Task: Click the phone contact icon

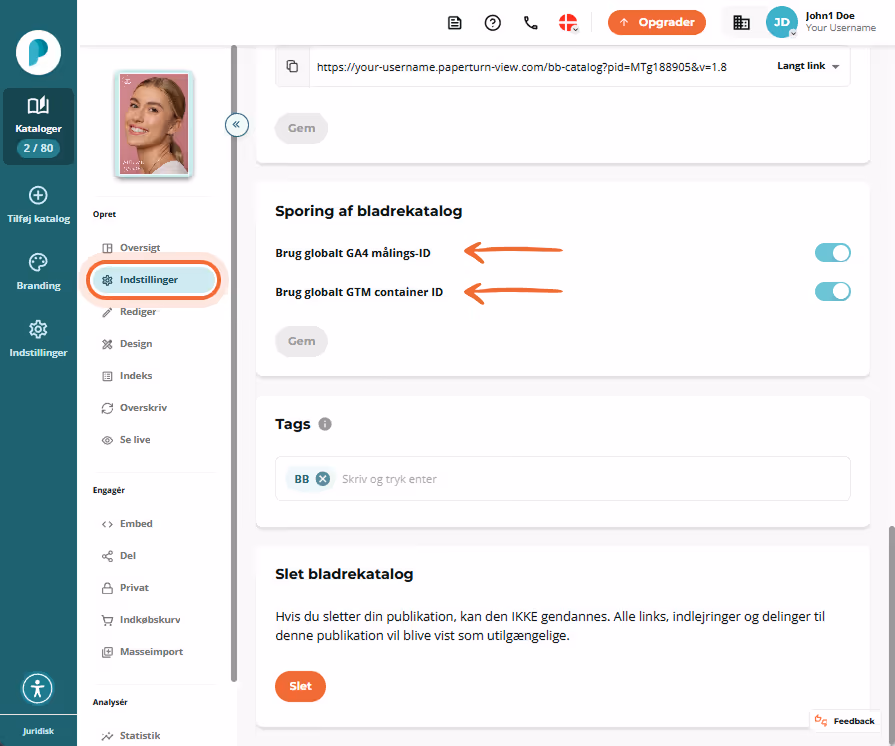Action: point(531,23)
